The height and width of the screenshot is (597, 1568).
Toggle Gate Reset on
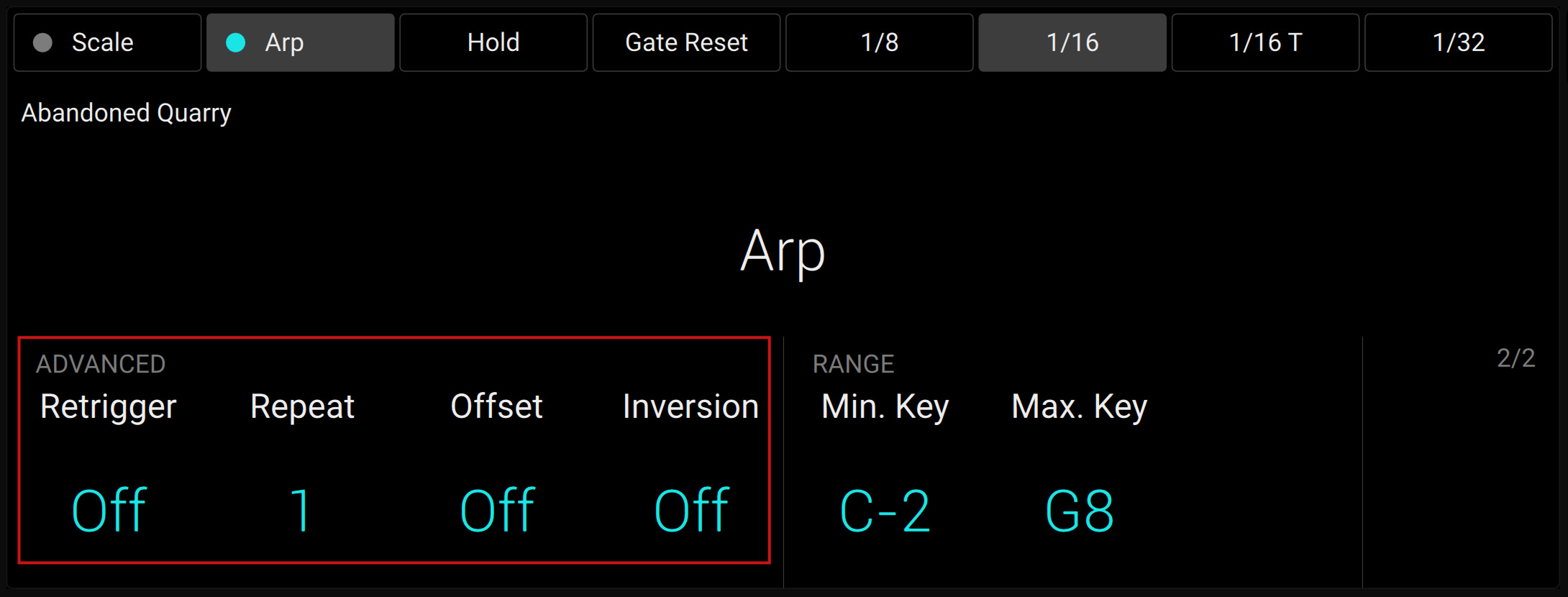coord(686,42)
